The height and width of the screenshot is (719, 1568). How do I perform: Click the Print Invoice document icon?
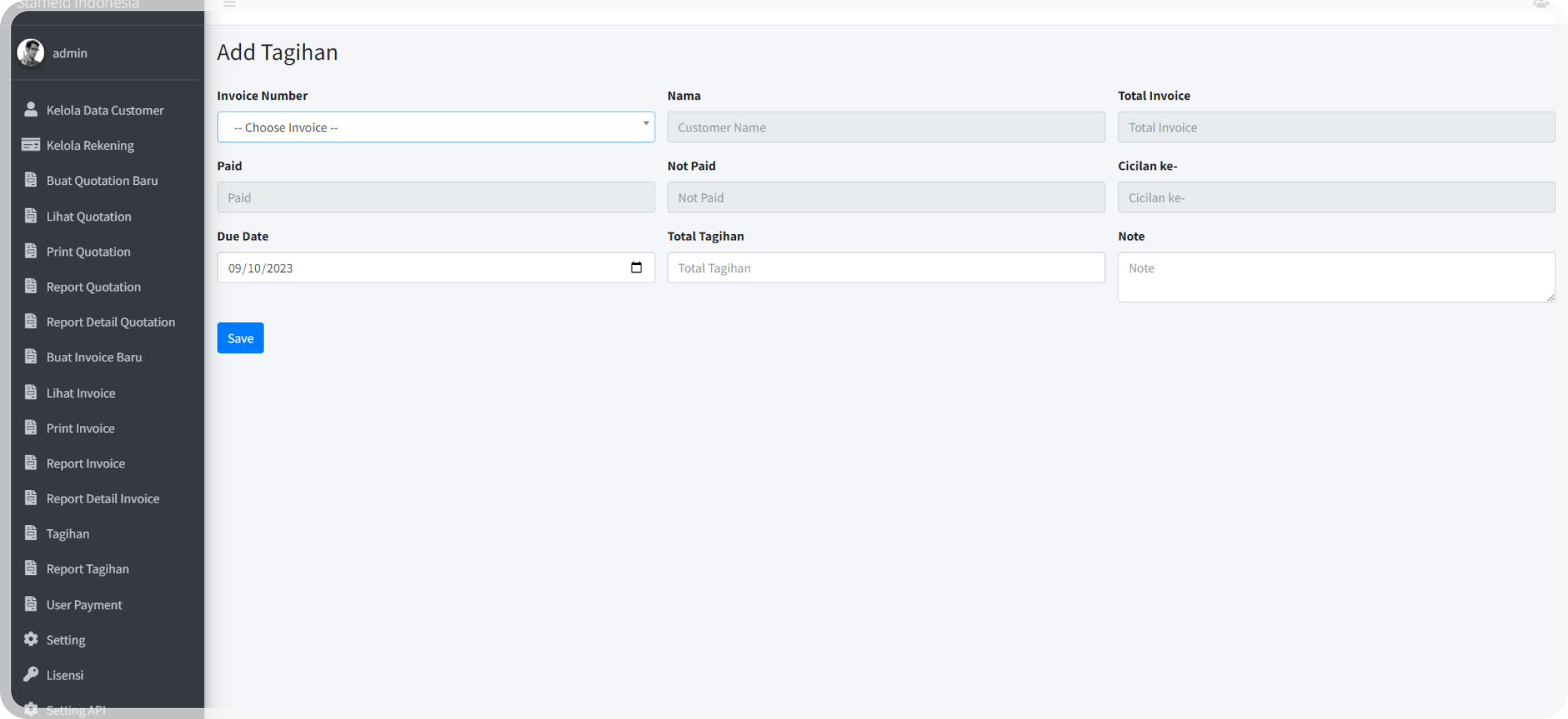click(x=30, y=427)
